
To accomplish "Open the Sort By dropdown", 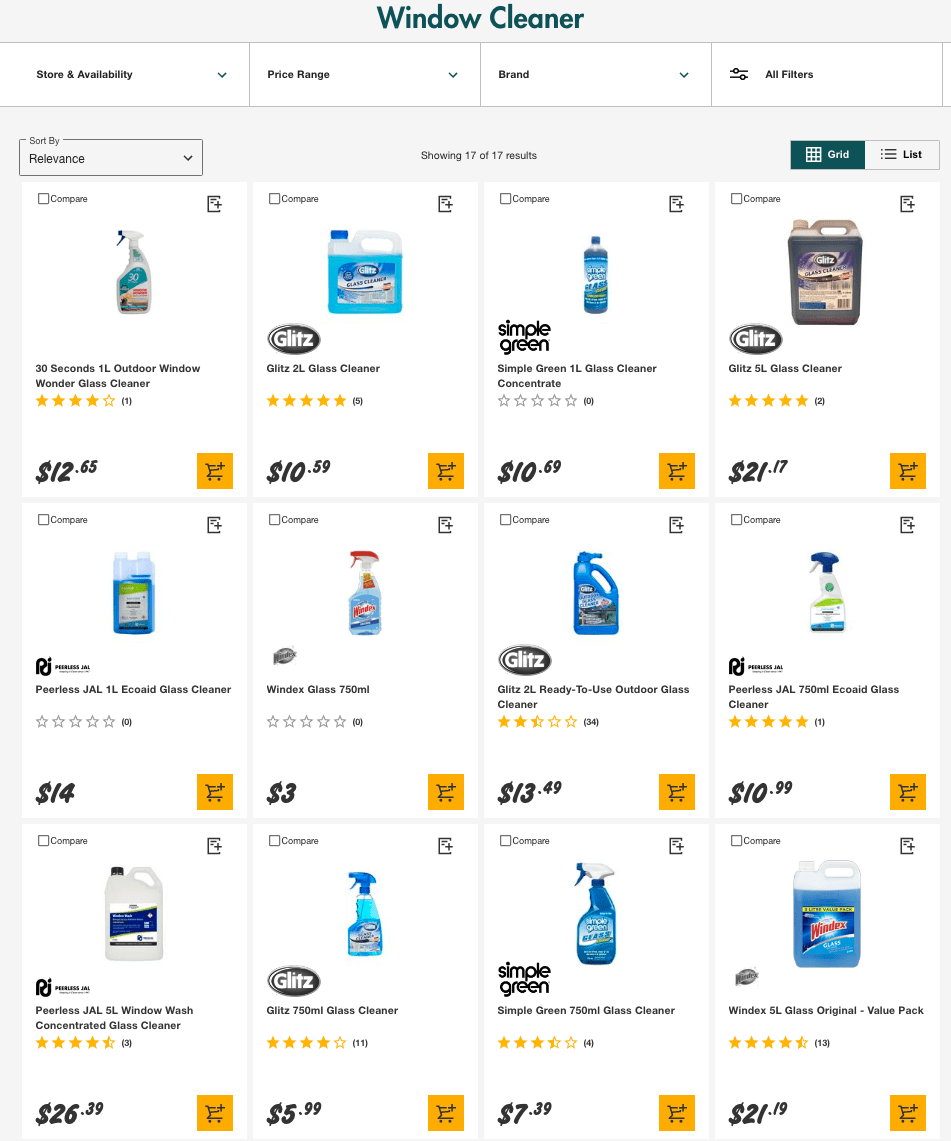I will (x=110, y=157).
